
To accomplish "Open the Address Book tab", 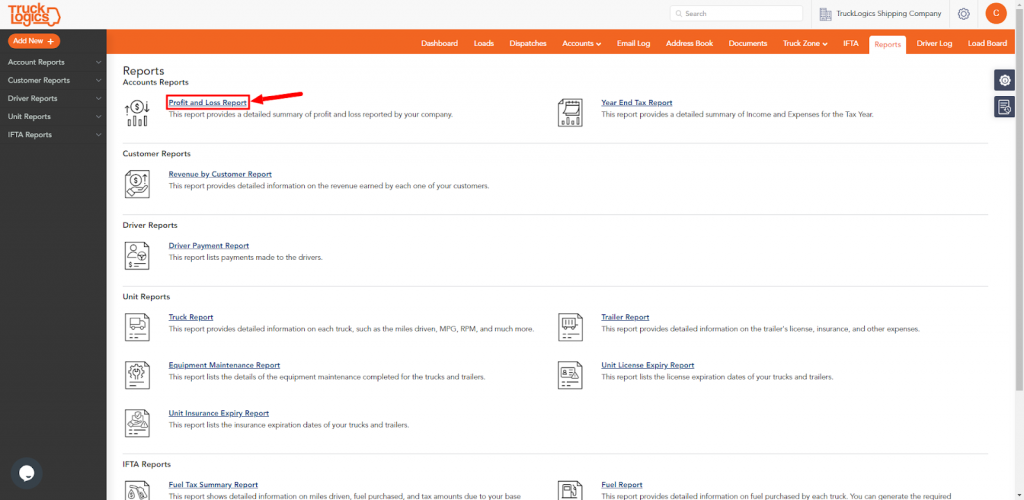I will 690,44.
